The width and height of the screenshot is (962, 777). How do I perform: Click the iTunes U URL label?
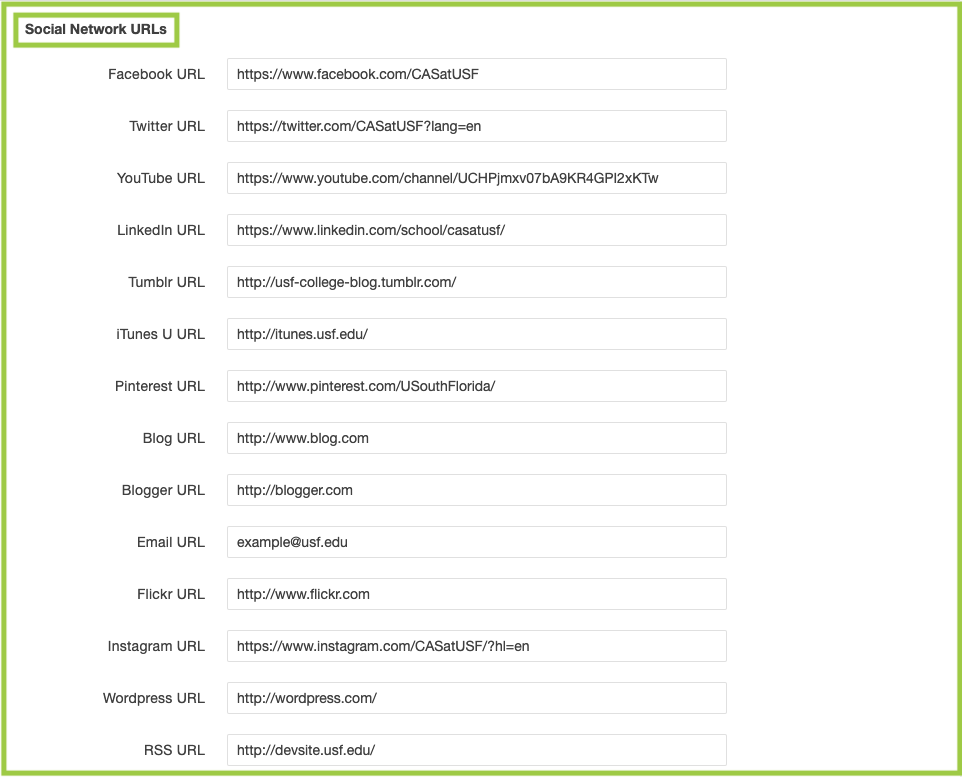(x=160, y=334)
